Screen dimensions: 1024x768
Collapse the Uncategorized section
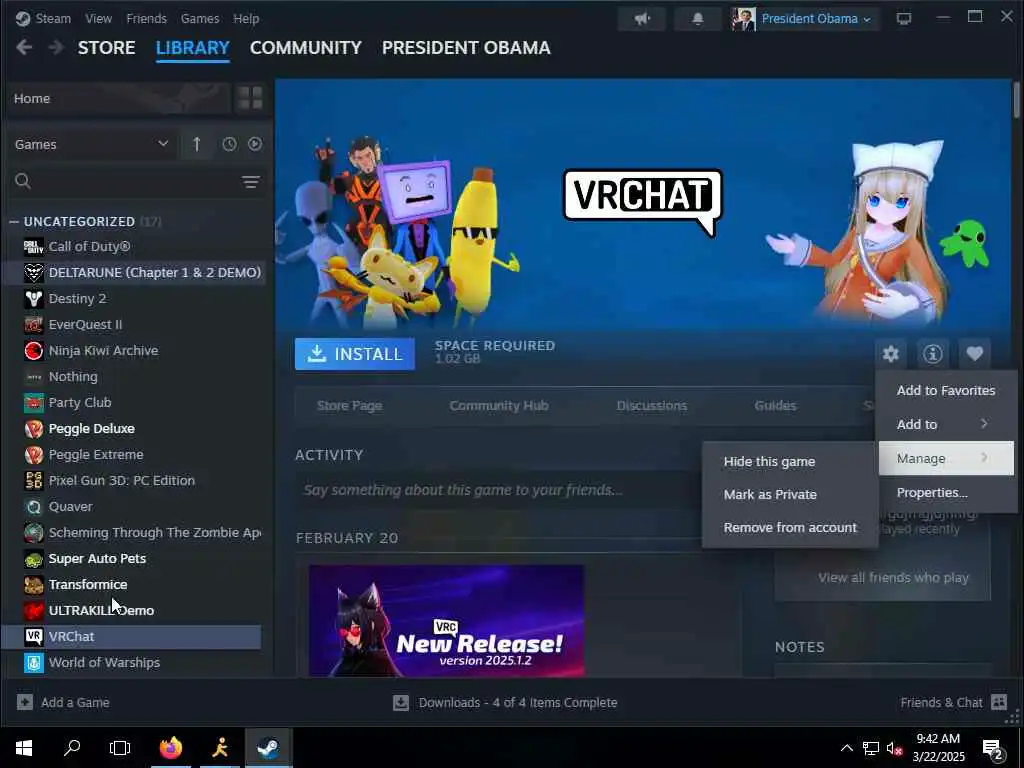(x=14, y=222)
